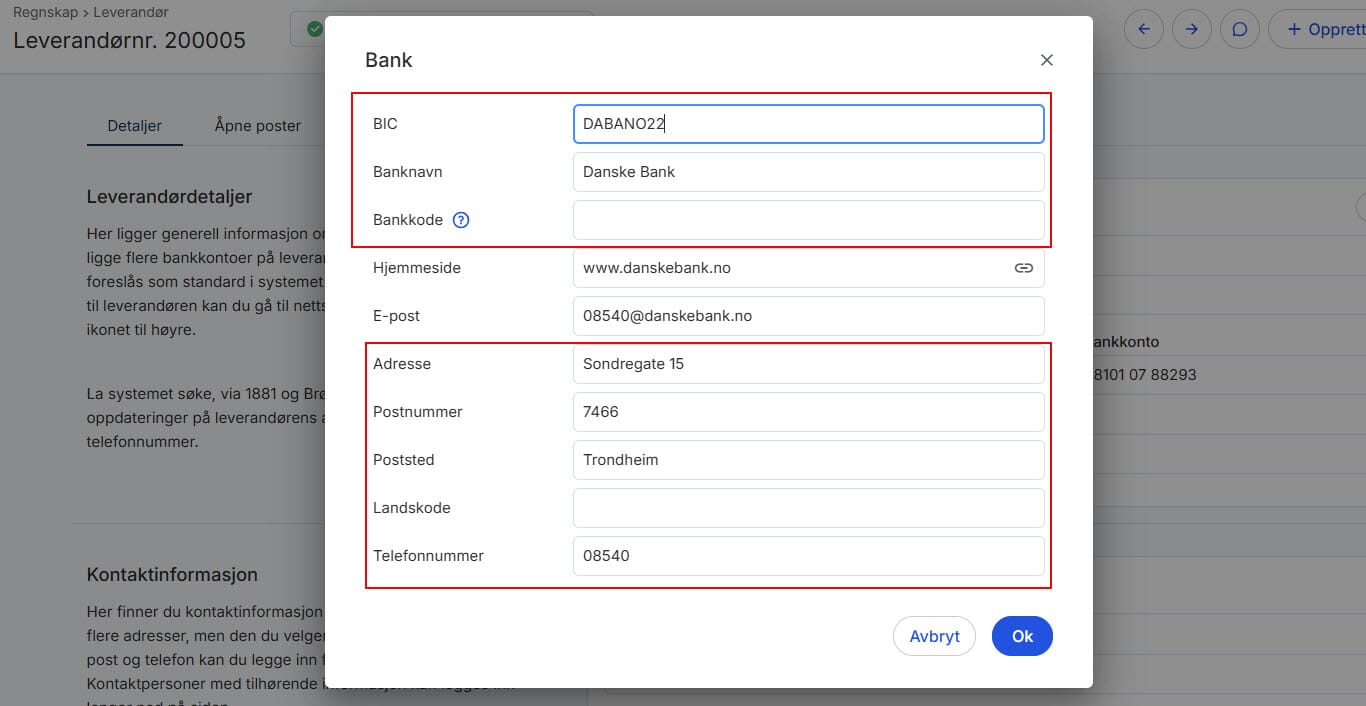Click into the empty Landskode field
Image resolution: width=1366 pixels, height=706 pixels.
tap(808, 508)
